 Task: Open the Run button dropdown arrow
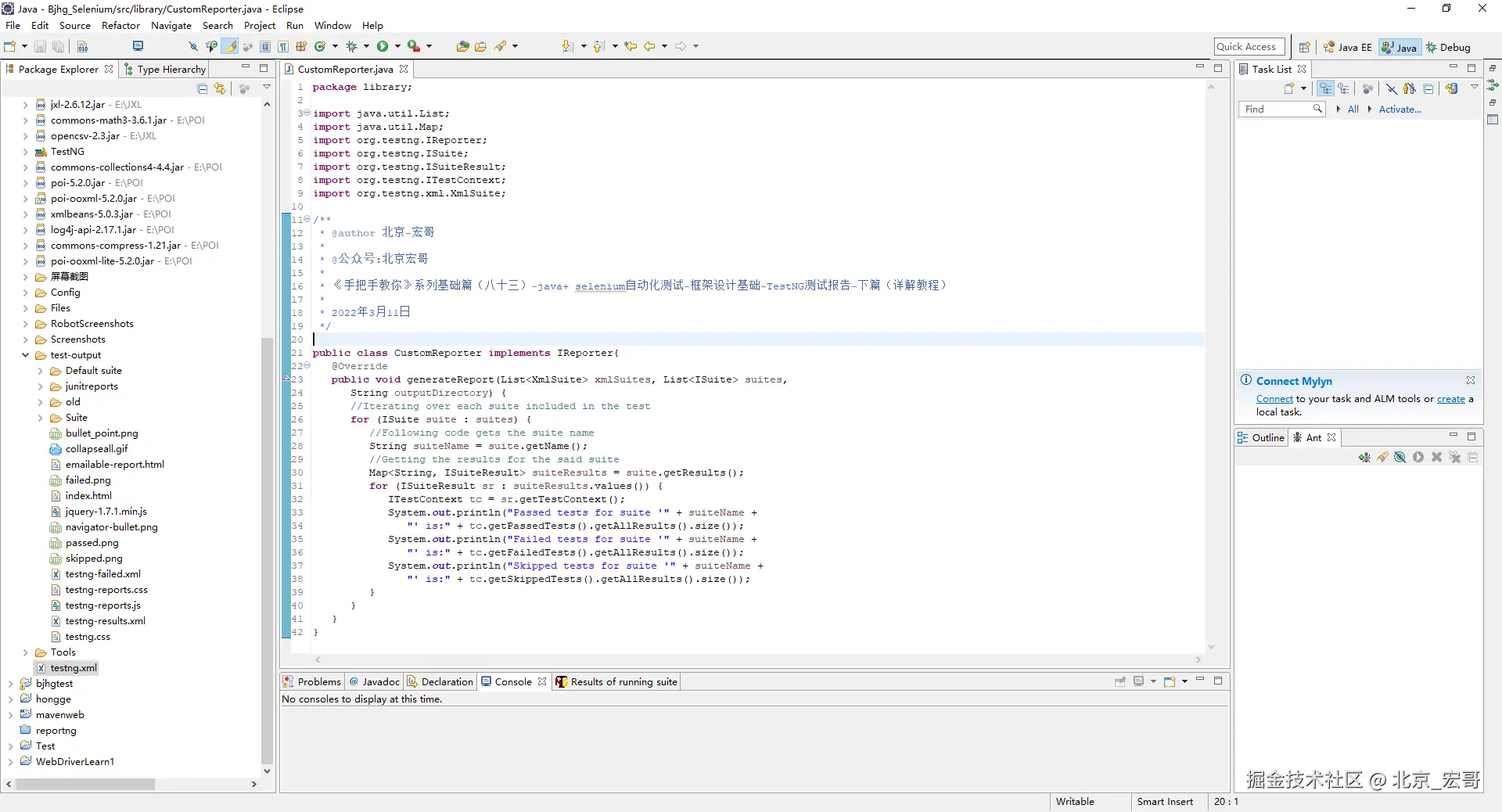click(x=397, y=47)
